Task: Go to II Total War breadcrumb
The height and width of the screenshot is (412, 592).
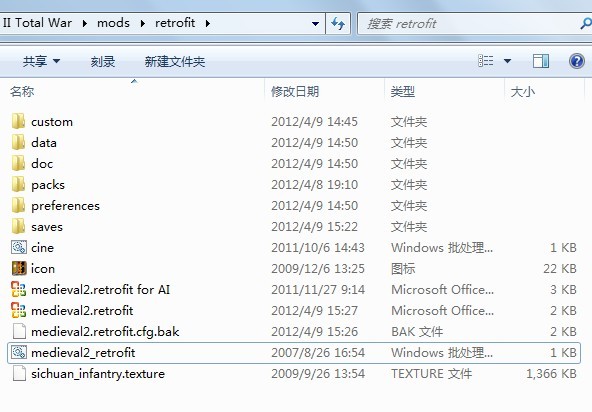Action: point(37,23)
